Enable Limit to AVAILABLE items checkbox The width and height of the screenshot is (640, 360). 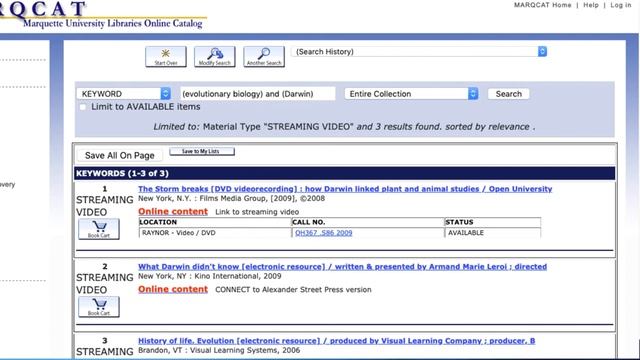pyautogui.click(x=83, y=107)
